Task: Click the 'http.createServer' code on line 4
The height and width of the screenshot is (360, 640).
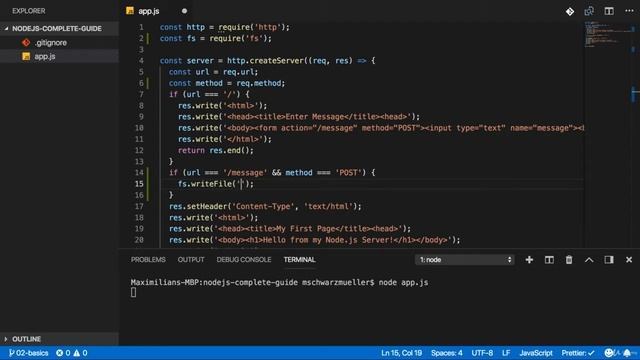Action: pyautogui.click(x=265, y=60)
